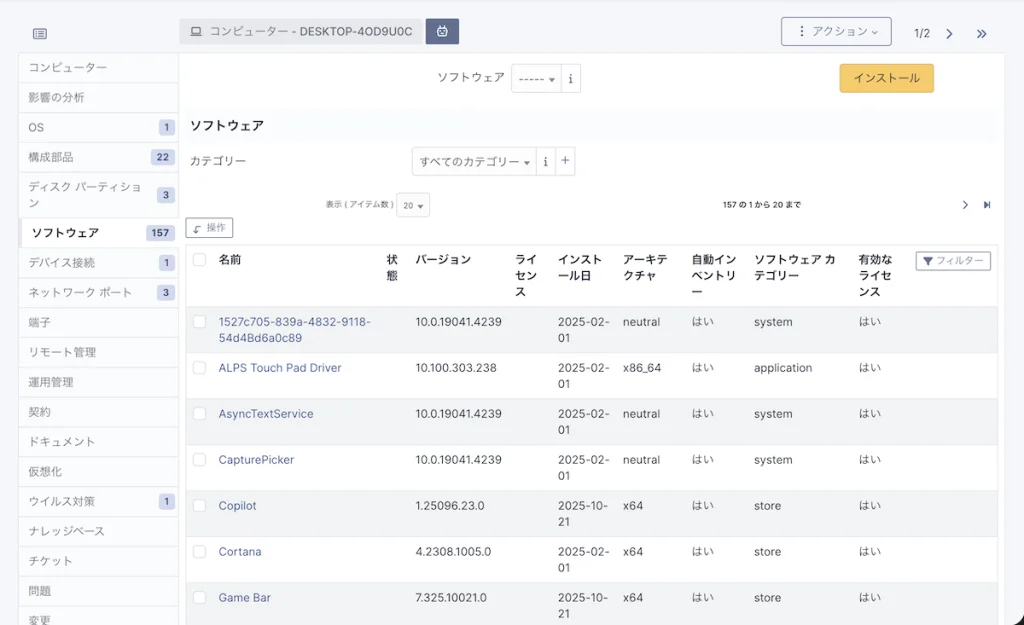This screenshot has height=625, width=1024.
Task: Open the ウイルス対策 sidebar tab
Action: pos(99,502)
